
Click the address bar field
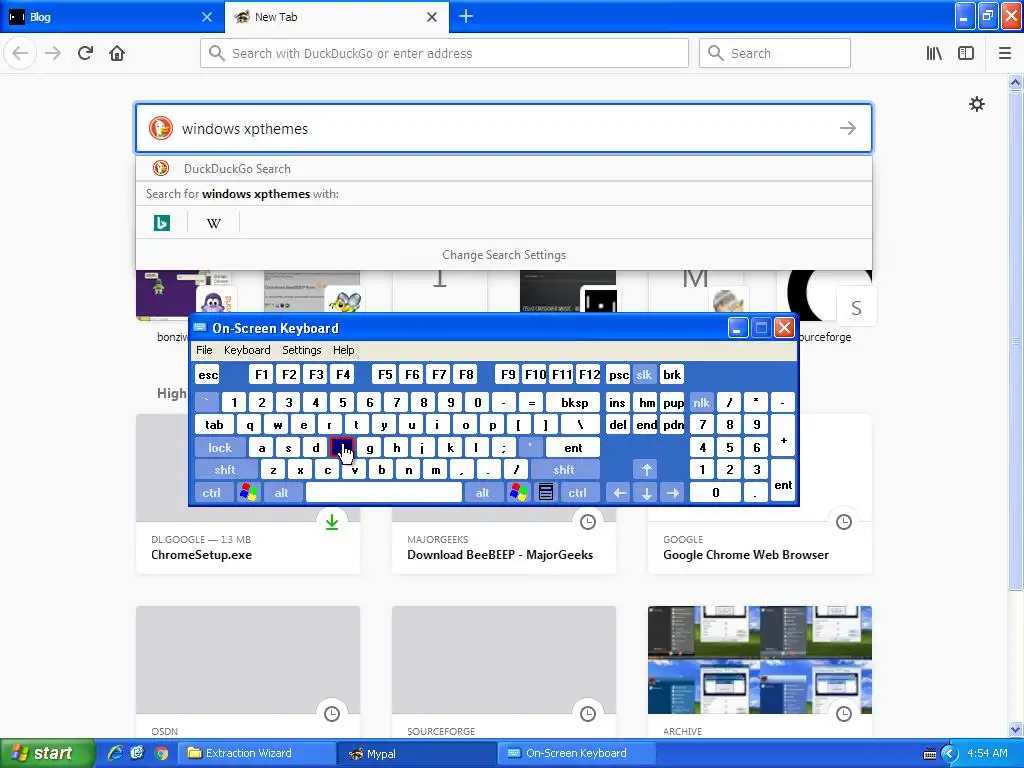pos(444,53)
